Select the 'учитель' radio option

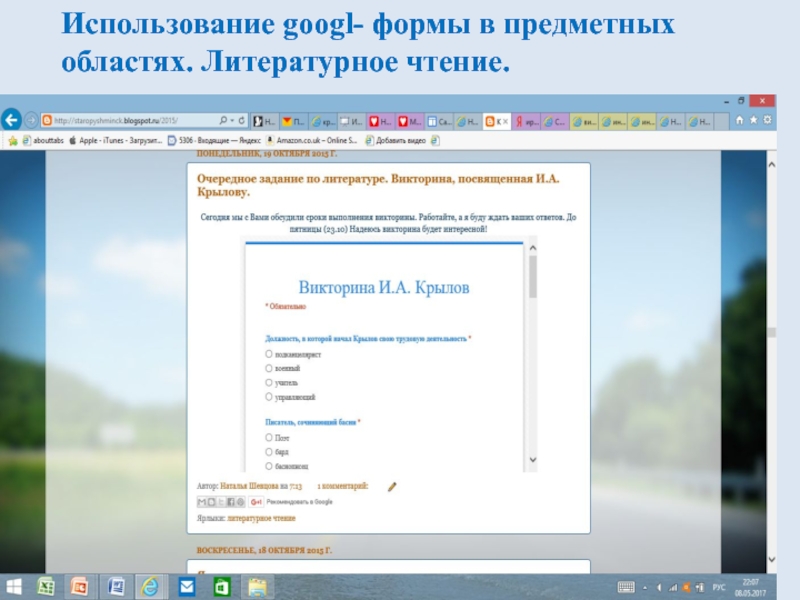[x=269, y=382]
